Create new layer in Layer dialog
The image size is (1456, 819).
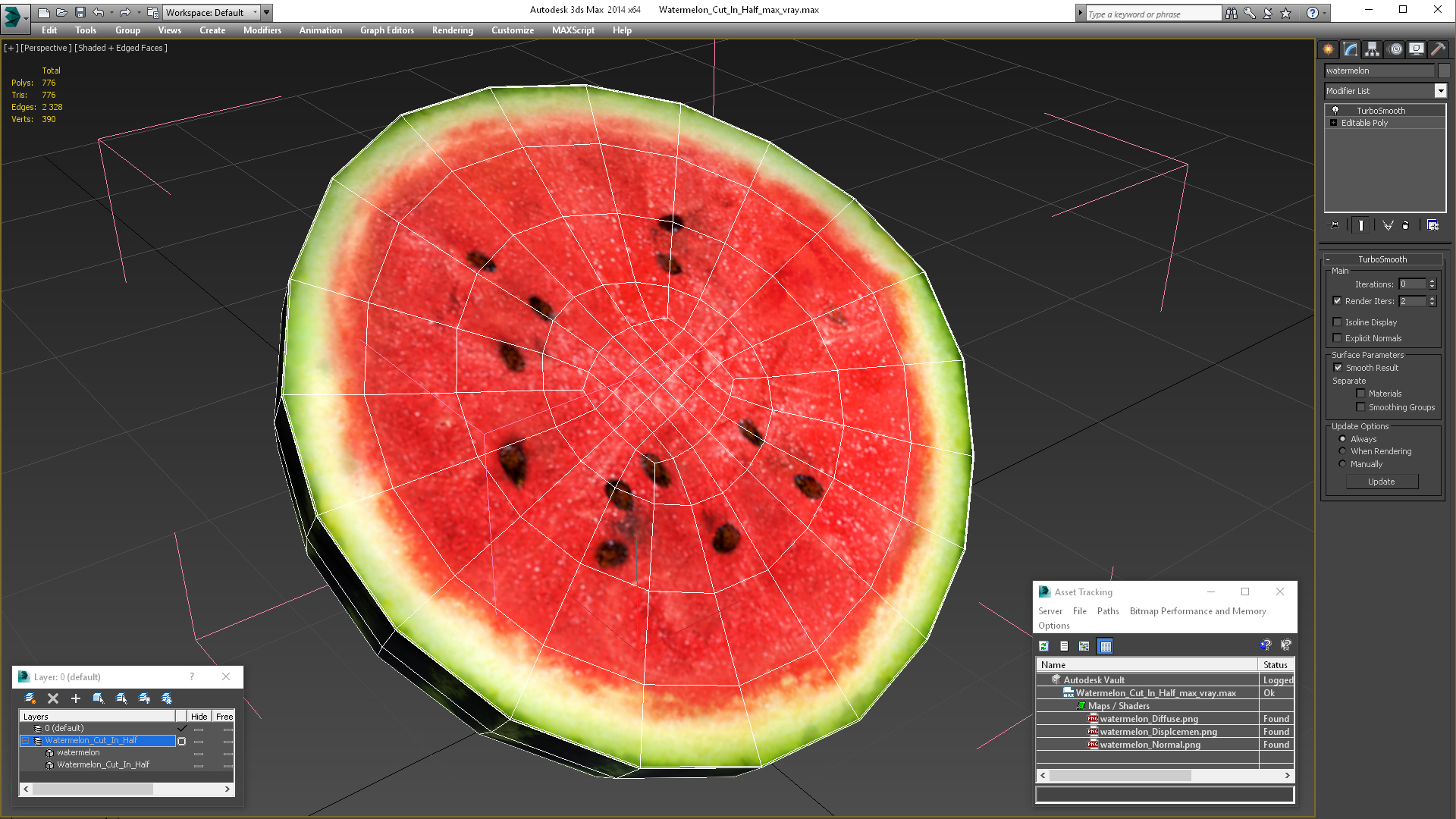click(30, 698)
